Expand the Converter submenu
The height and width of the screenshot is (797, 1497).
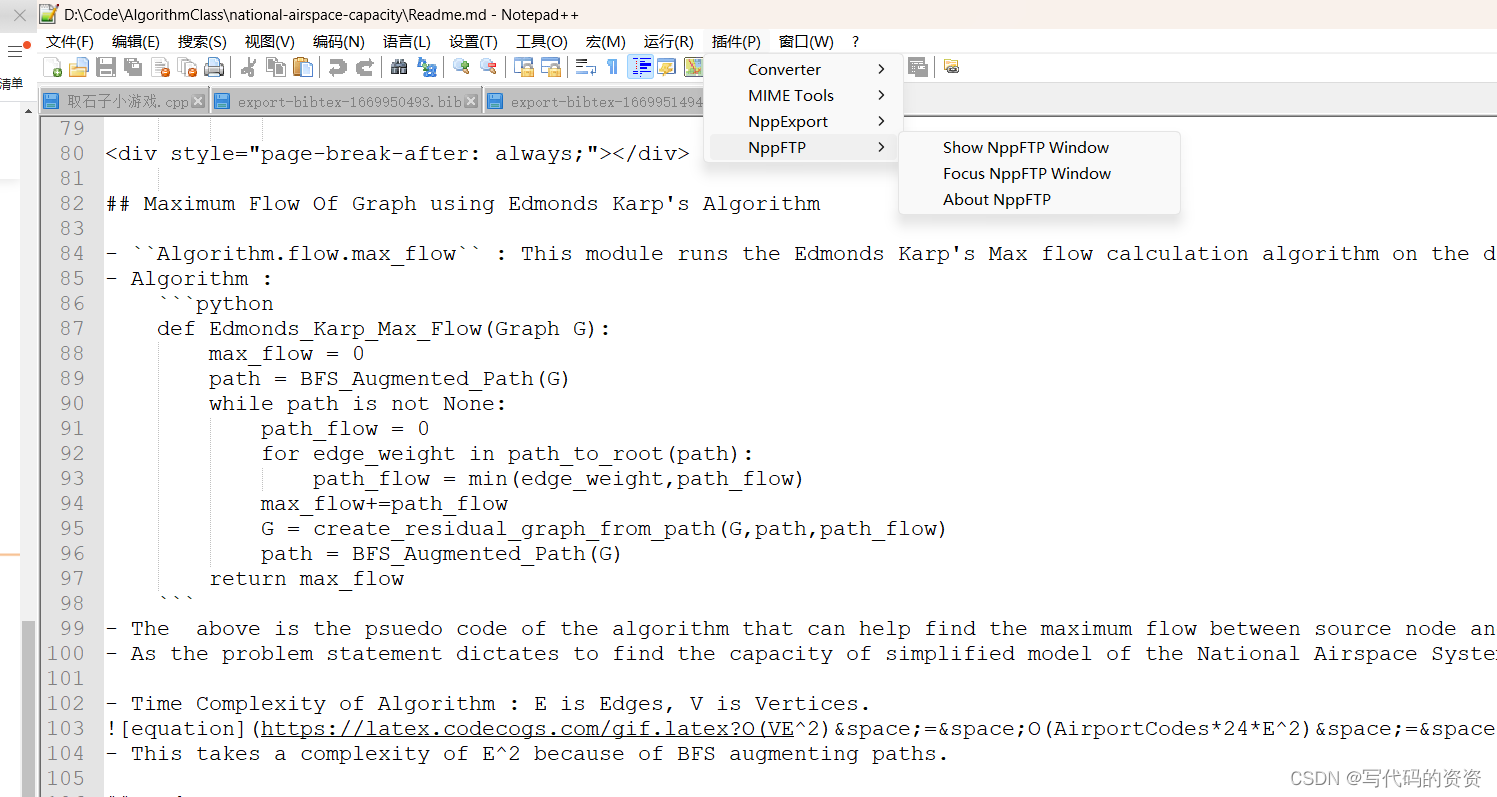[x=804, y=69]
